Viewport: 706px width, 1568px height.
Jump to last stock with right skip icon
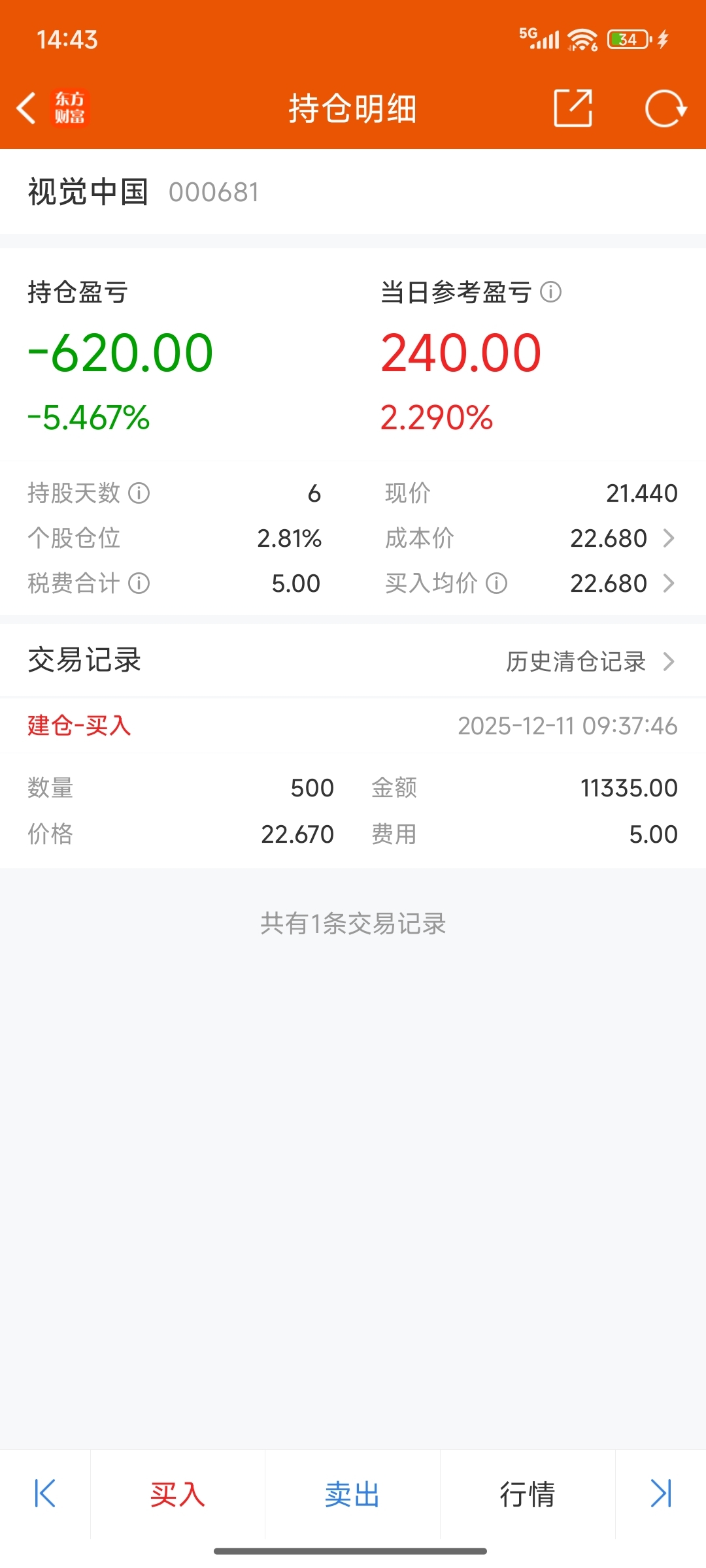pyautogui.click(x=661, y=1494)
